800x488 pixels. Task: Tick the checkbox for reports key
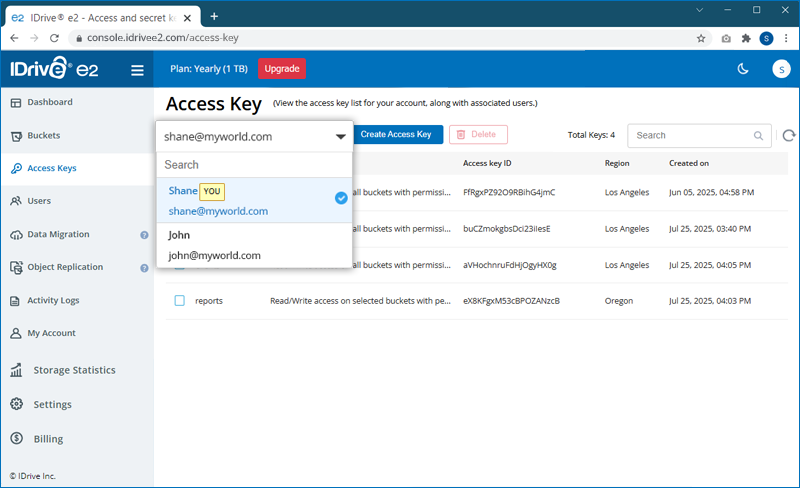coord(180,300)
